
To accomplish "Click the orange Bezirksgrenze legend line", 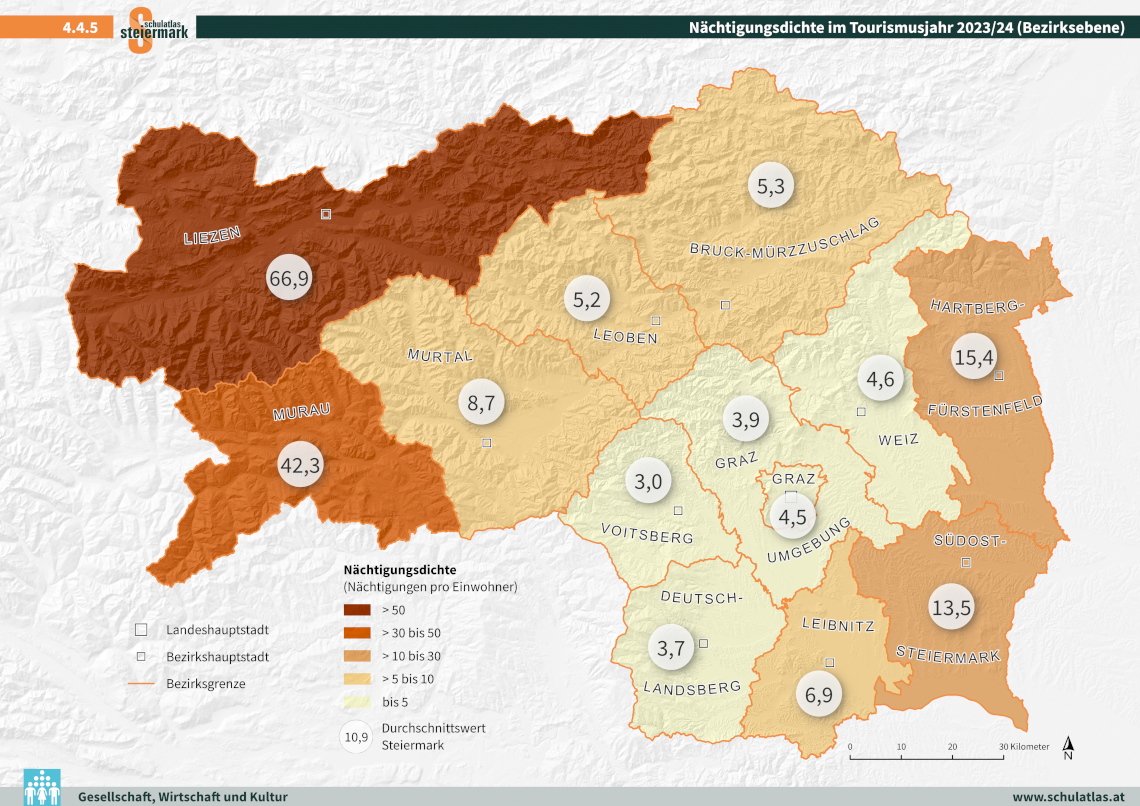I will coord(141,684).
